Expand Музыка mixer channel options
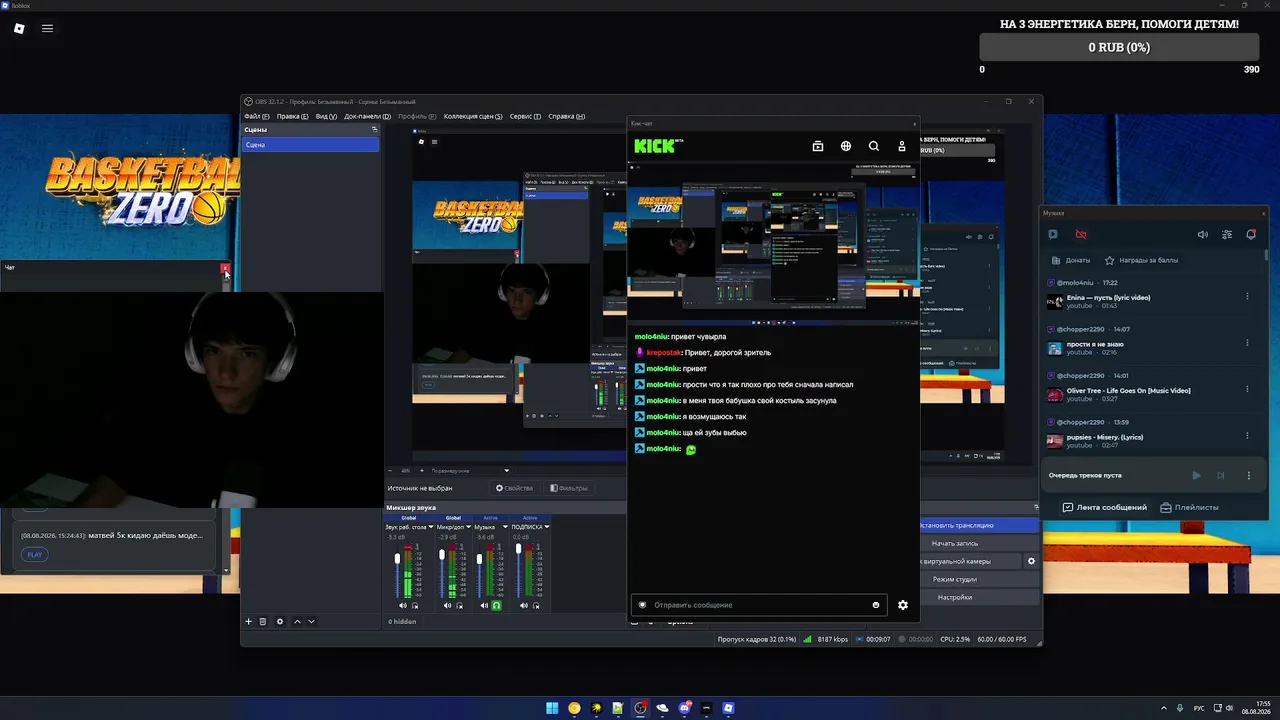 (x=504, y=527)
